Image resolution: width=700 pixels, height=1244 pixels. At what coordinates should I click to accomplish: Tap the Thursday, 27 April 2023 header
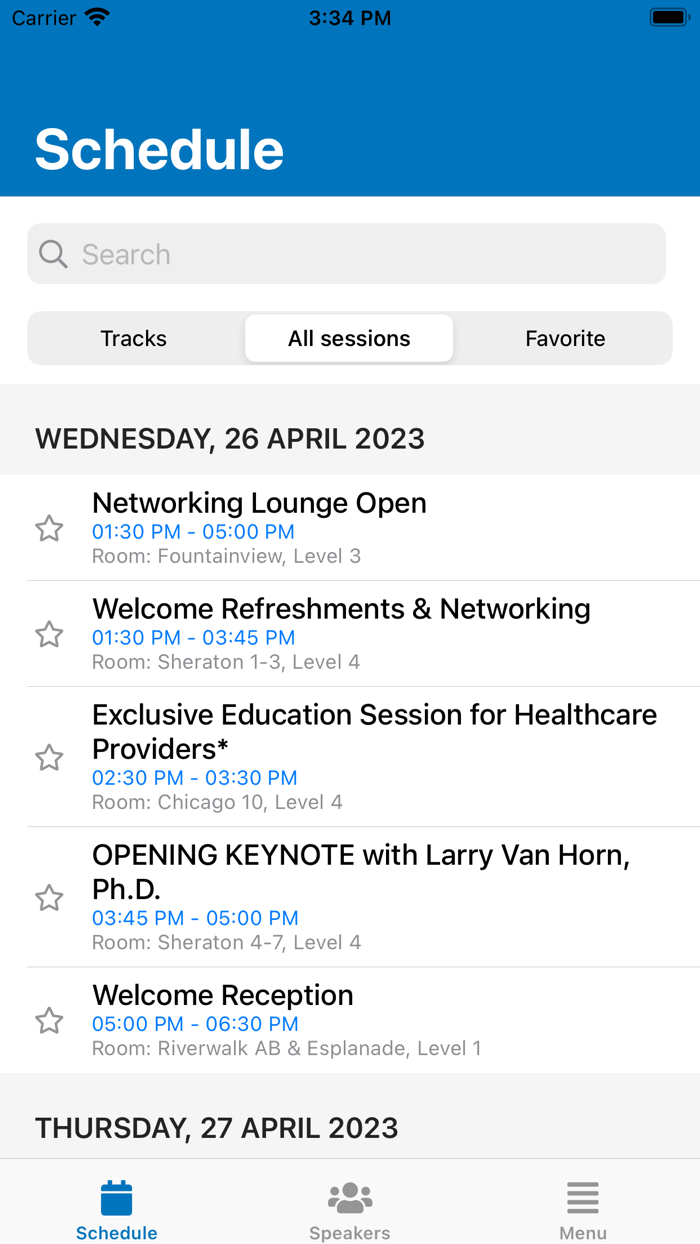[217, 1128]
